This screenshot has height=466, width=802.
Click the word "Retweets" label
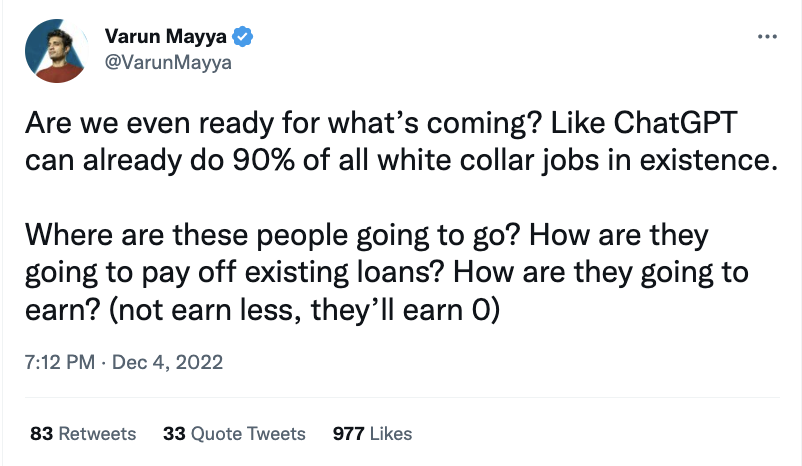97,434
